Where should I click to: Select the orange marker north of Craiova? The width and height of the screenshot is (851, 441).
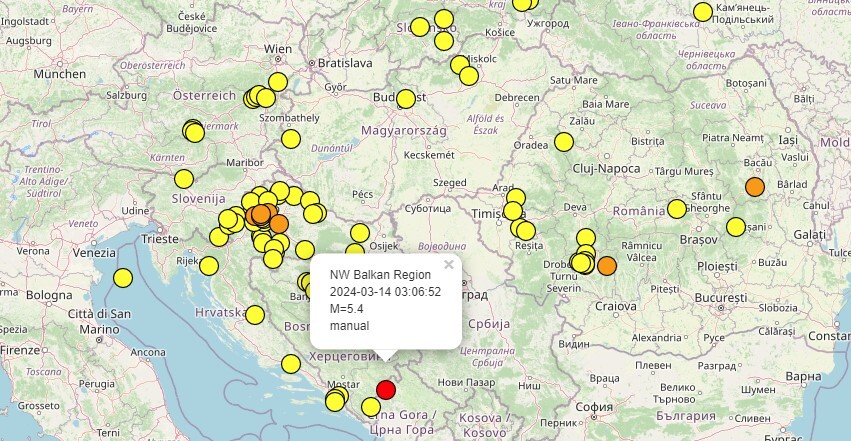click(x=607, y=265)
